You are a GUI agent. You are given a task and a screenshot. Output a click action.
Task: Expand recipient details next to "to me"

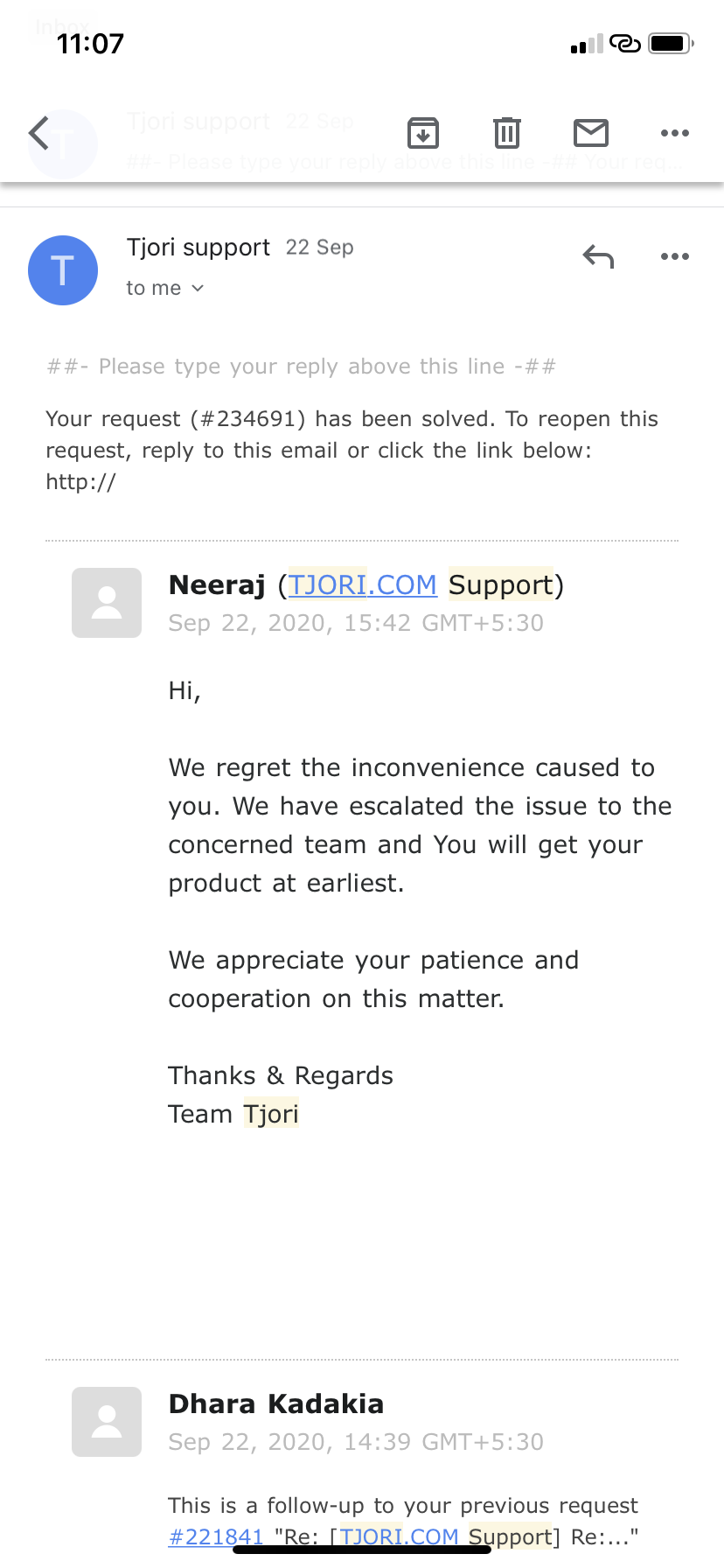198,289
